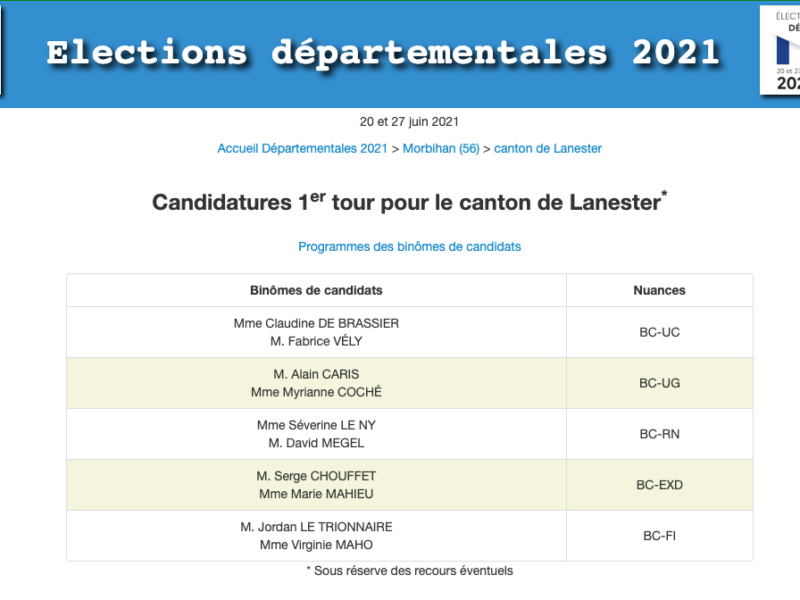
Task: Open Programmes des binômes de candidats link
Action: tap(409, 246)
